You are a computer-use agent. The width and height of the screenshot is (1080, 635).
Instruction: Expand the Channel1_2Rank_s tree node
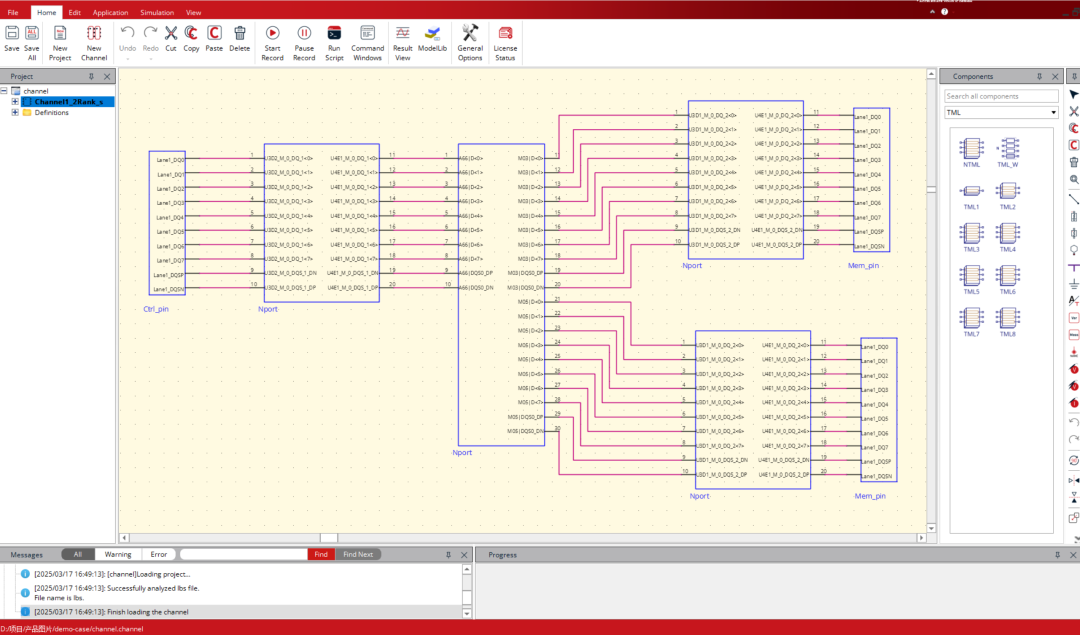click(x=15, y=102)
